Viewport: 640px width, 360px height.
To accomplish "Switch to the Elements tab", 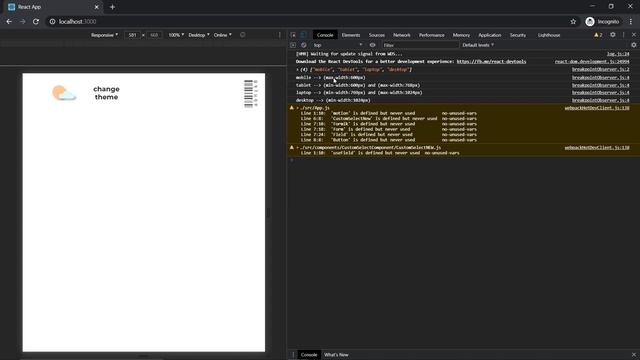I will [x=351, y=35].
